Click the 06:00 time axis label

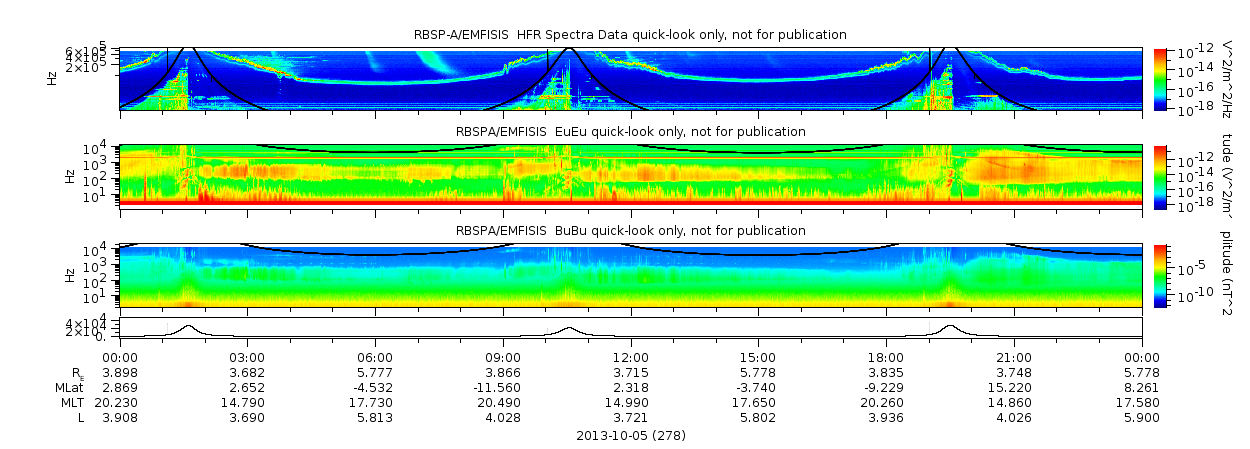pos(375,357)
